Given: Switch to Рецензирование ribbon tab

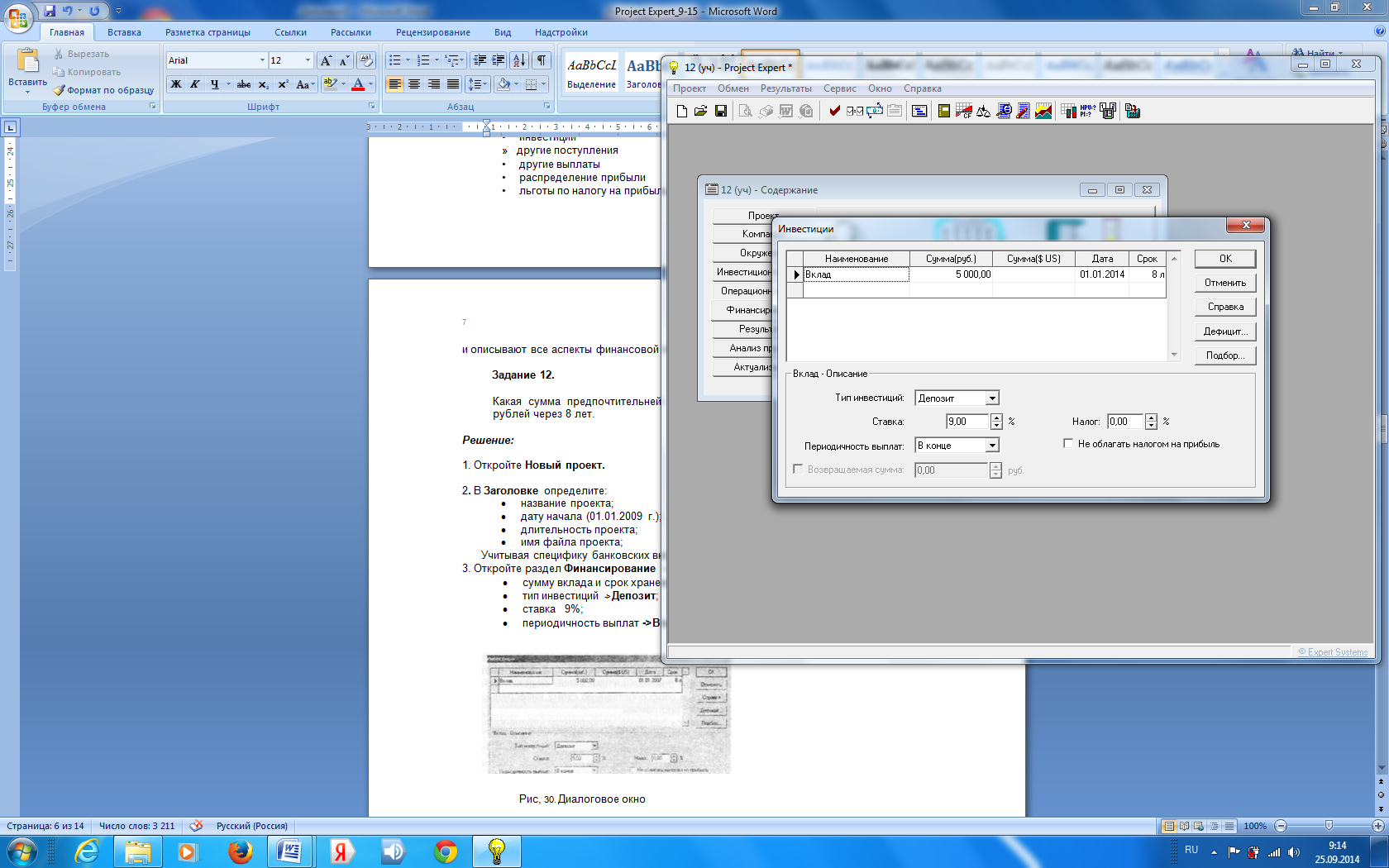Looking at the screenshot, I should [432, 32].
